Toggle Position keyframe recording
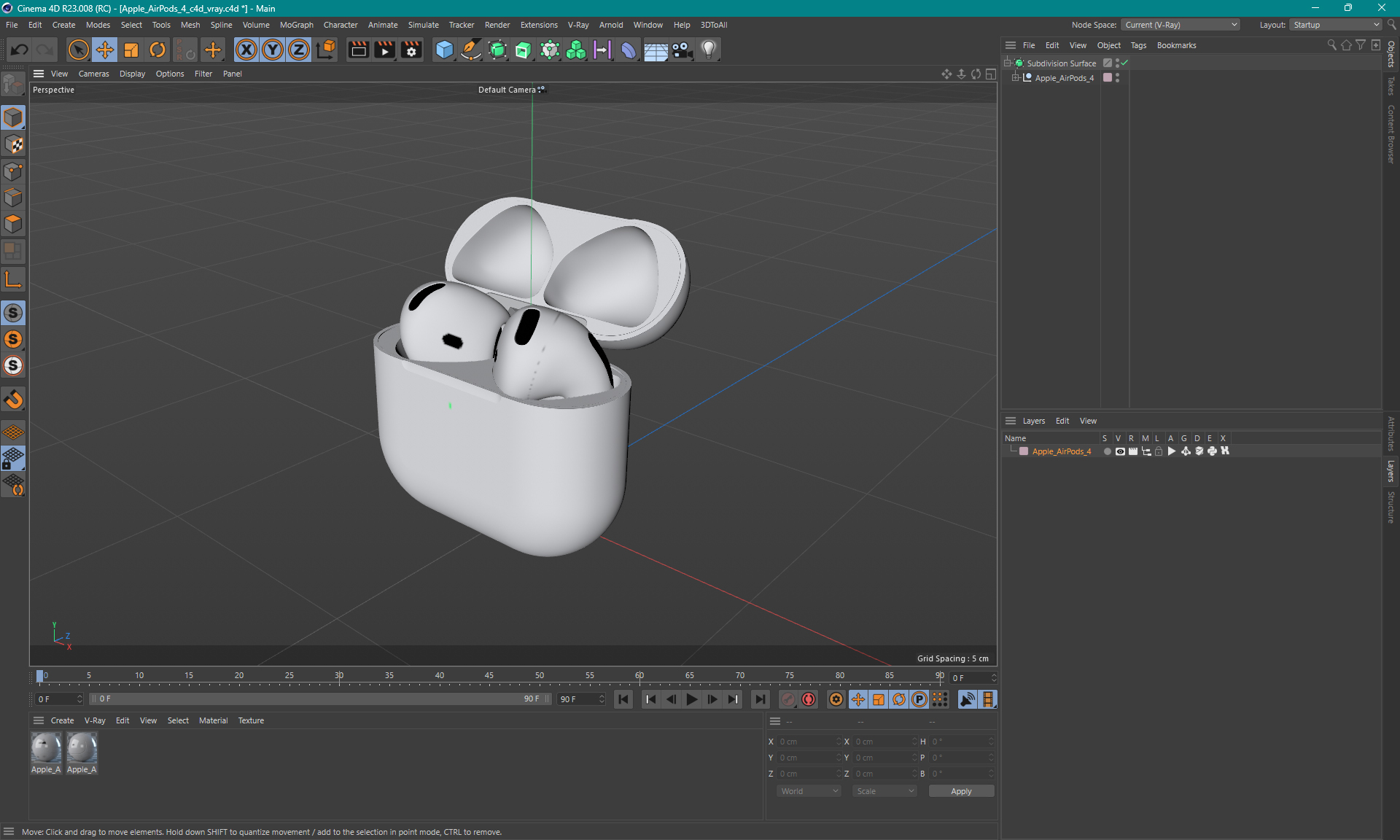1400x840 pixels. [x=858, y=699]
